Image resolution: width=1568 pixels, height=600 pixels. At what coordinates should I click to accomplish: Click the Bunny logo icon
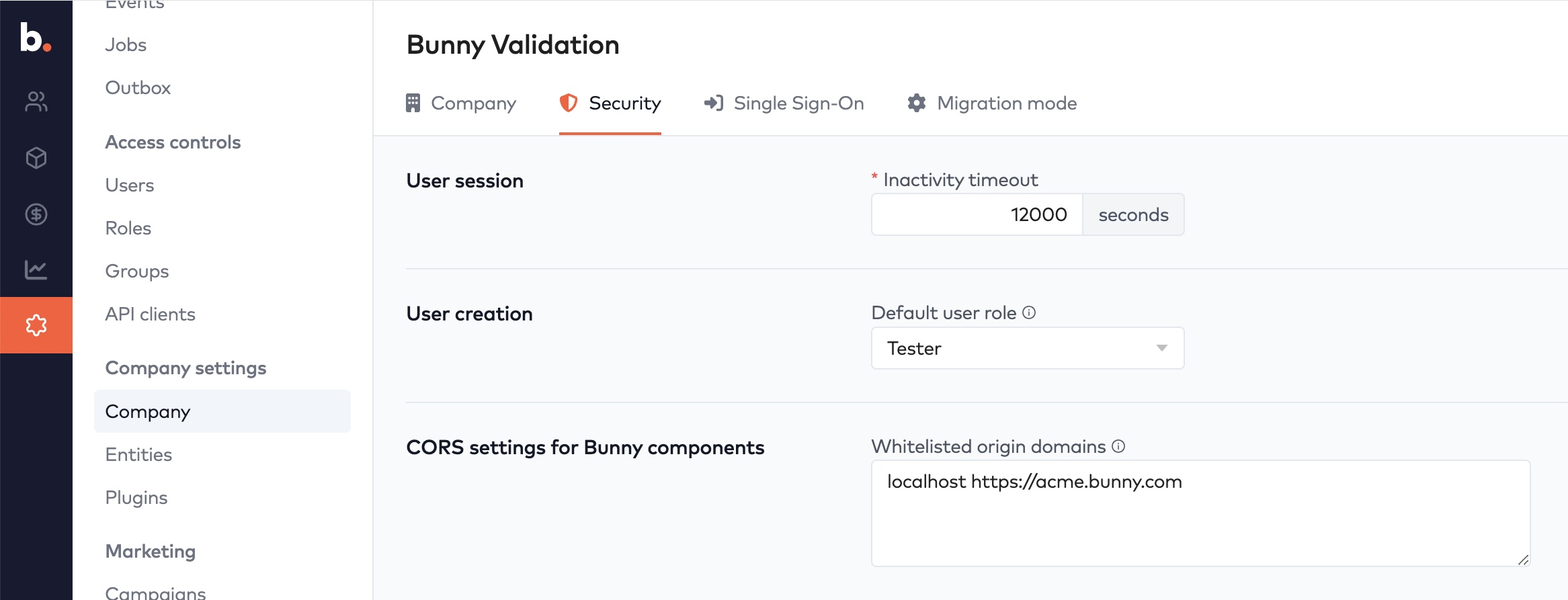35,38
